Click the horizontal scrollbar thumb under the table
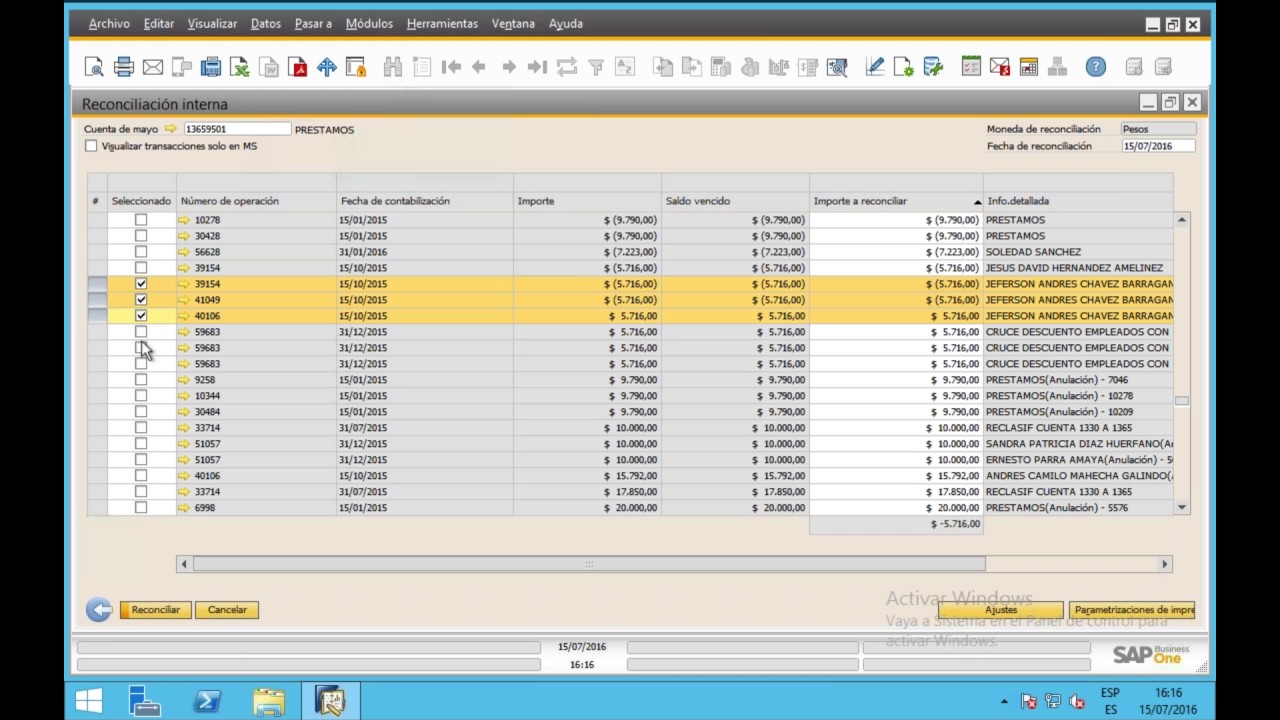 (x=589, y=564)
